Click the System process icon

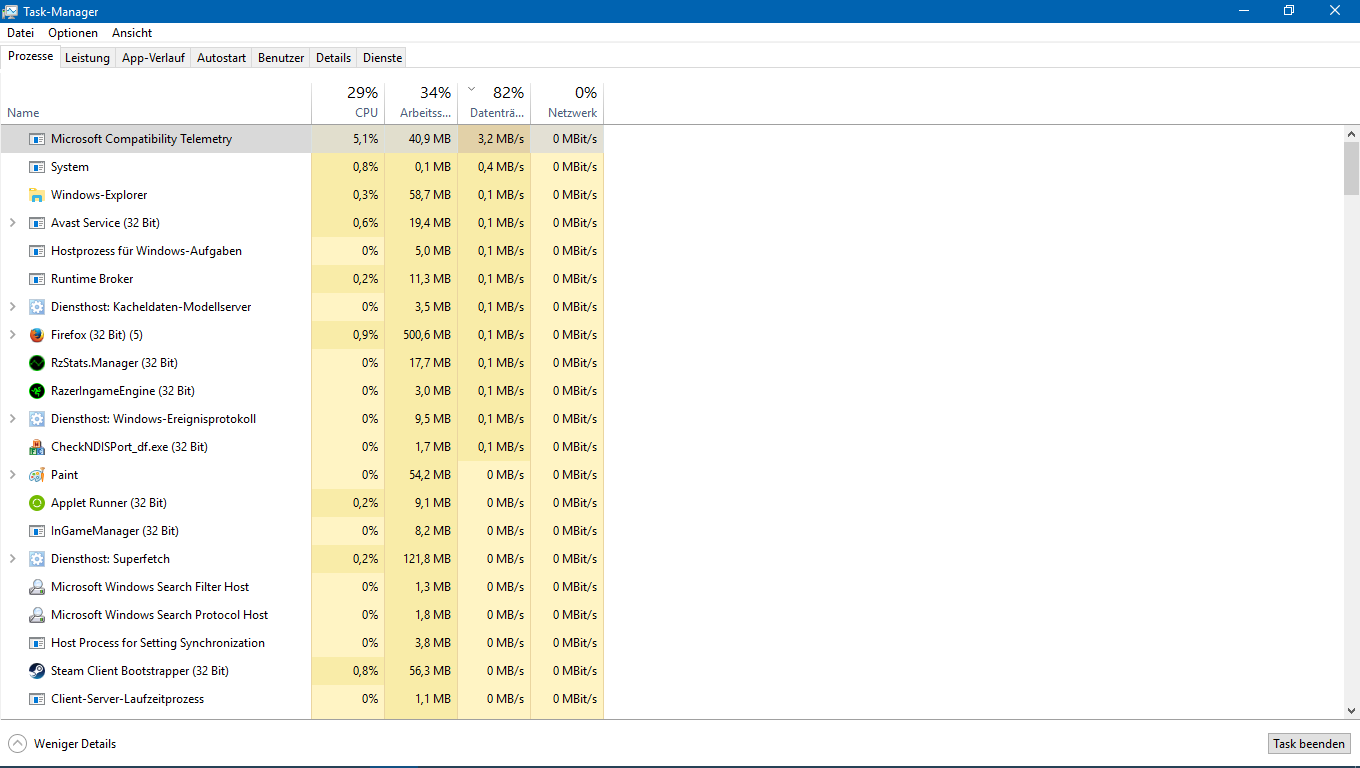click(37, 167)
